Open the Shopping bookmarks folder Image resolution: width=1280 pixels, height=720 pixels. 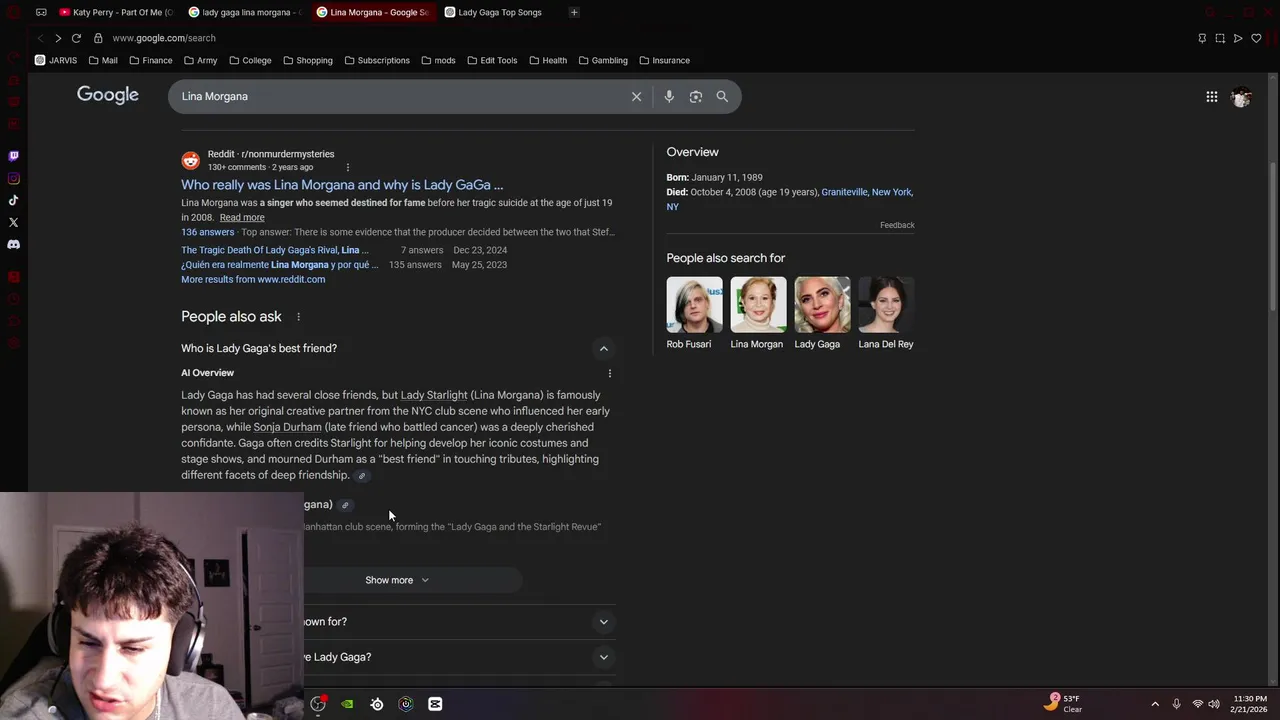[308, 60]
